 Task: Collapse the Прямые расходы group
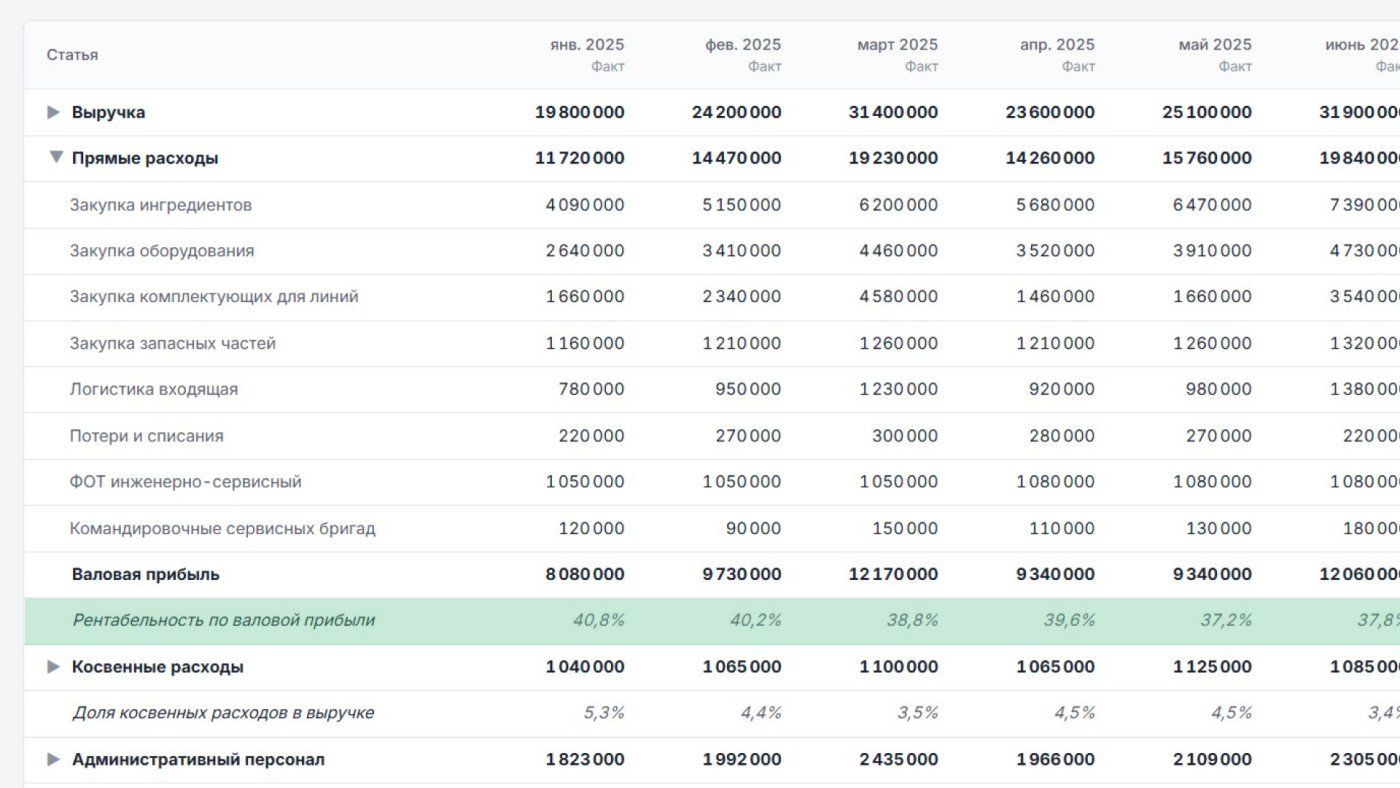[x=56, y=157]
